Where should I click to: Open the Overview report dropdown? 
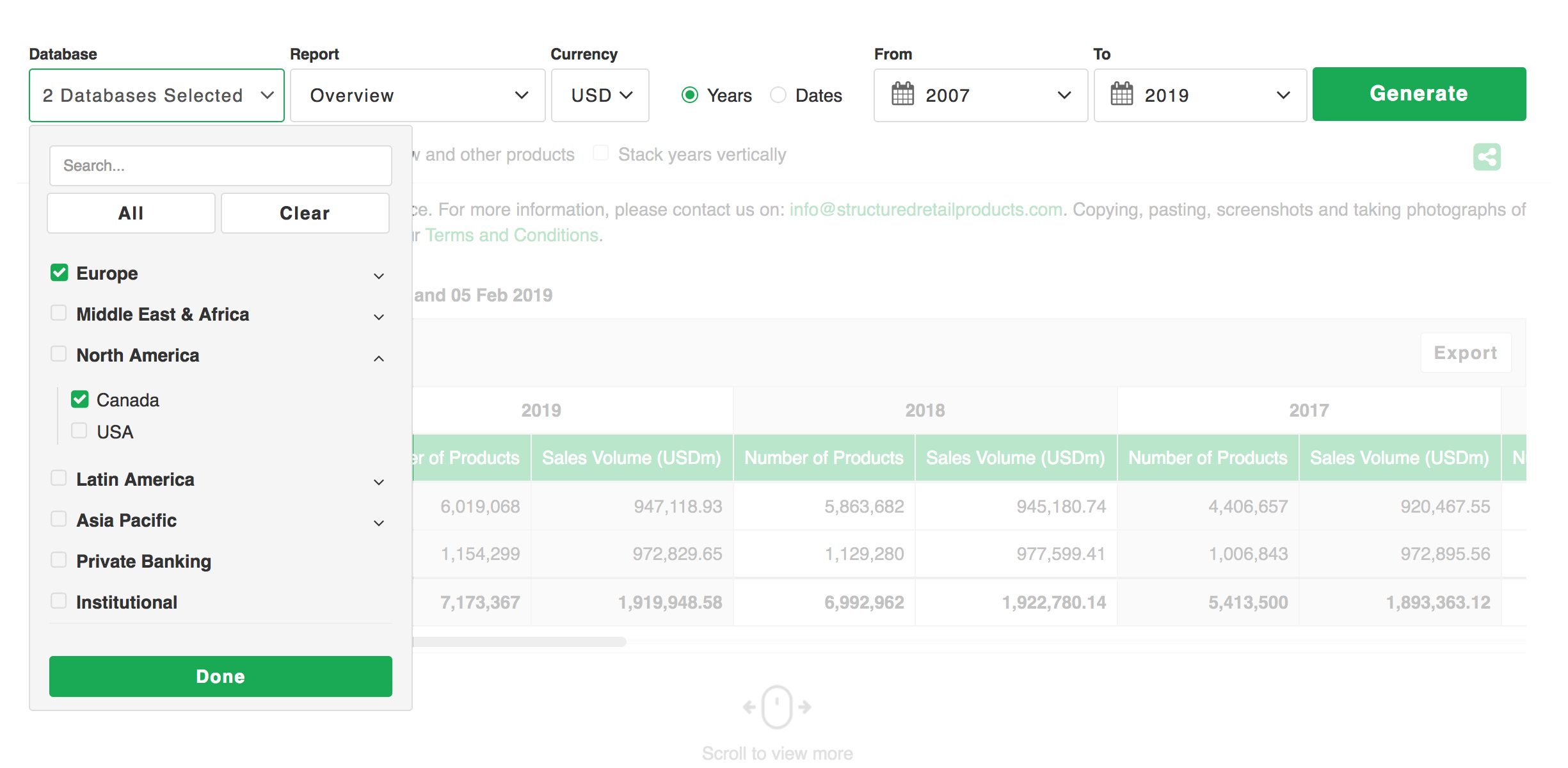[x=418, y=95]
